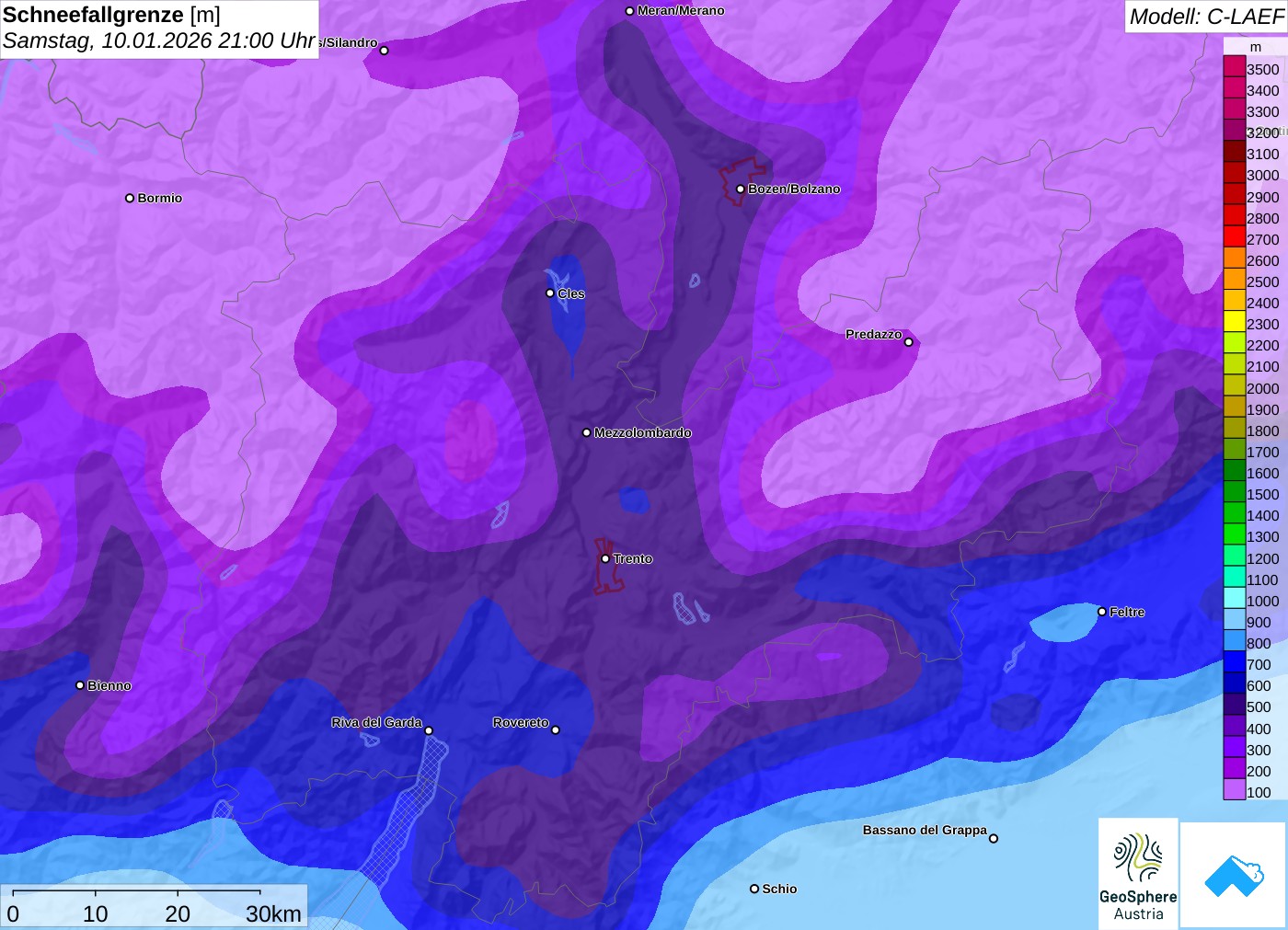Select the 2700 m red legend swatch
This screenshot has width=1288, height=930.
[x=1235, y=237]
